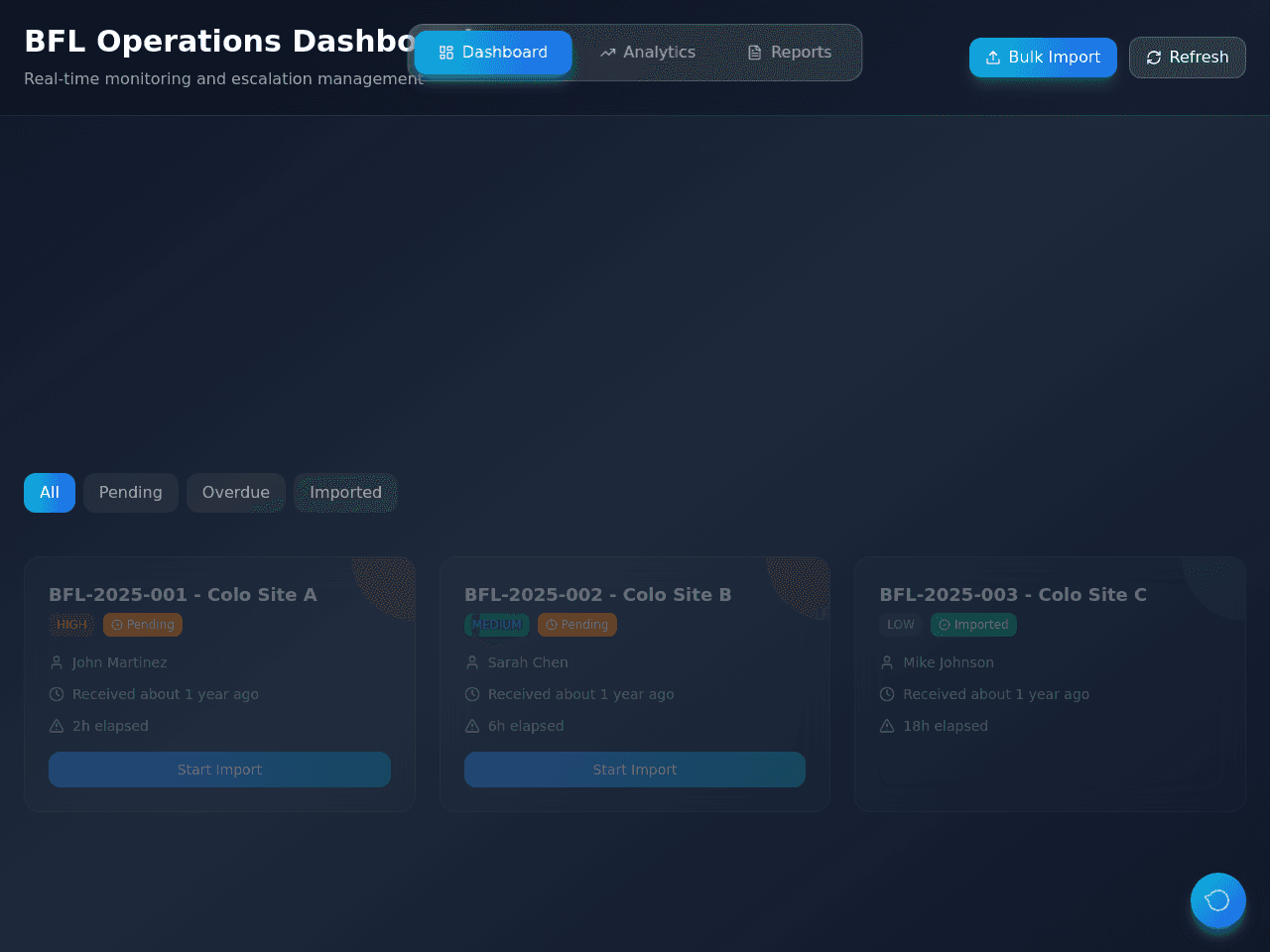Open the Reports tab

point(789,53)
